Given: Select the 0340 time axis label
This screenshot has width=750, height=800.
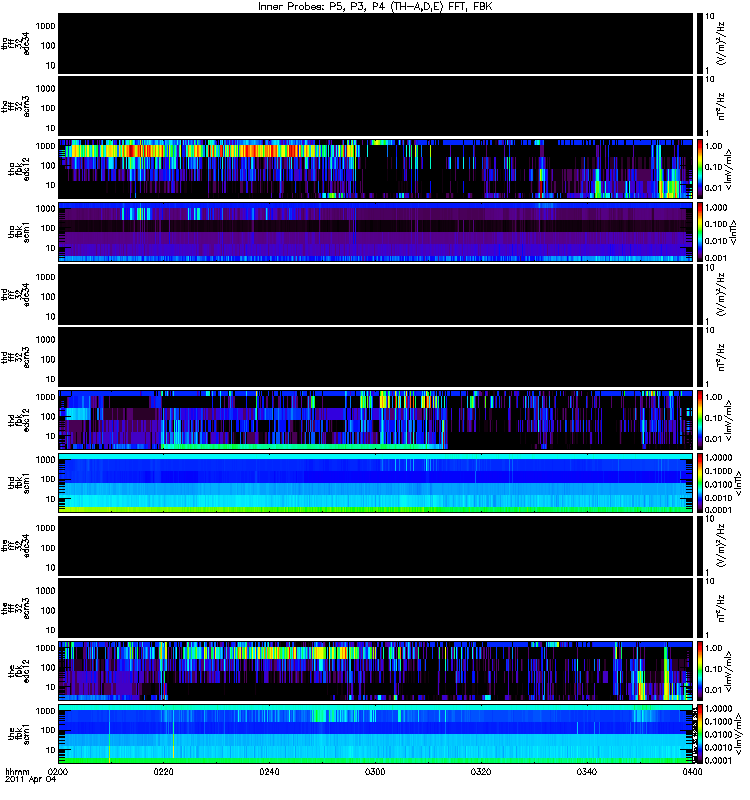Looking at the screenshot, I should pyautogui.click(x=587, y=772).
